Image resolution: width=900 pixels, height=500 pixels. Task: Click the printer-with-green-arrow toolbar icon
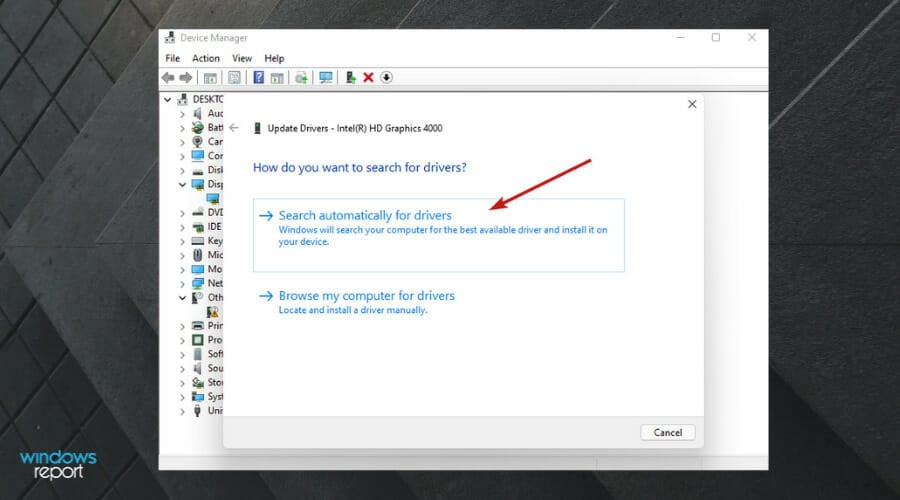pos(301,77)
